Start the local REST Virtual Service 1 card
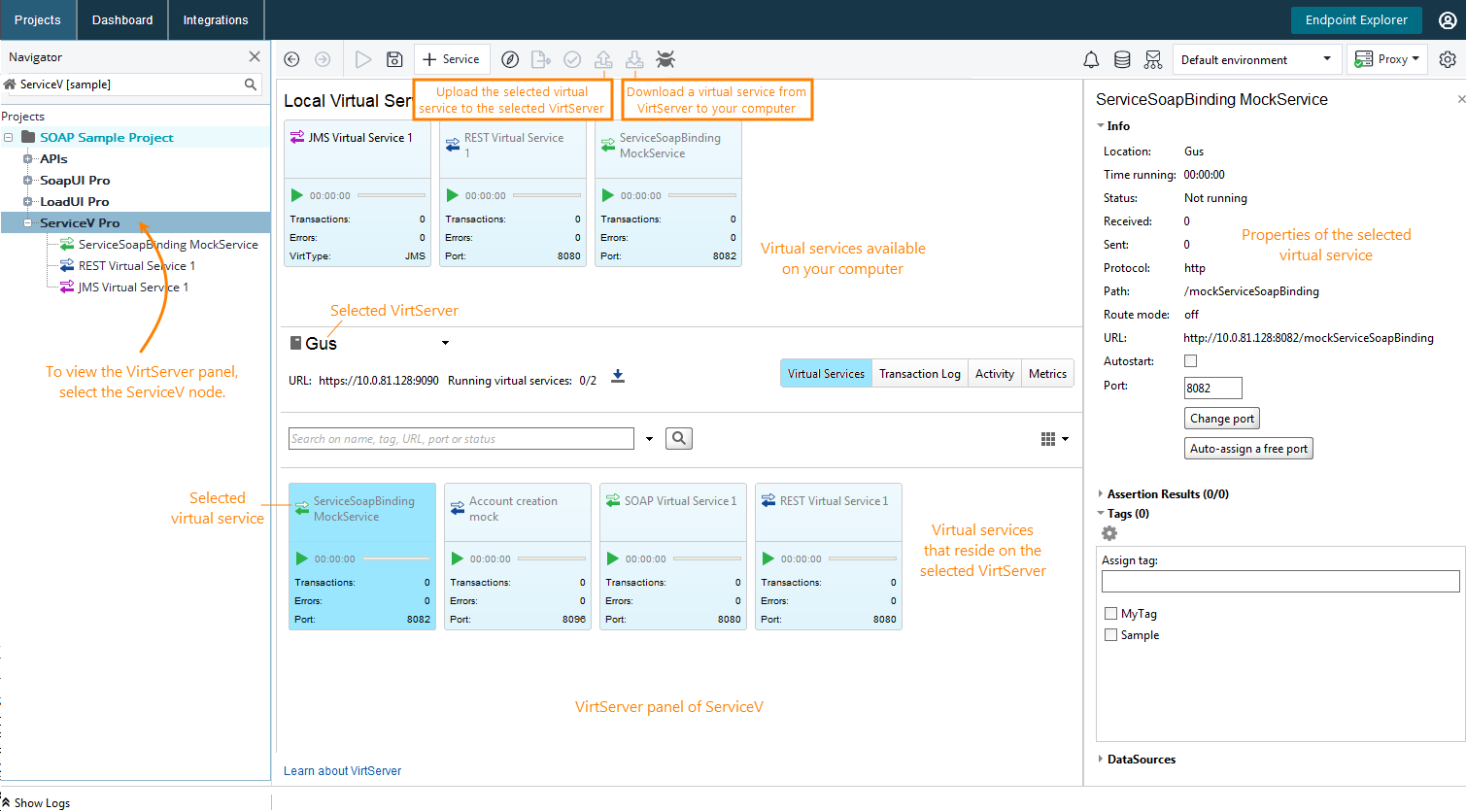Image resolution: width=1466 pixels, height=812 pixels. 452,195
